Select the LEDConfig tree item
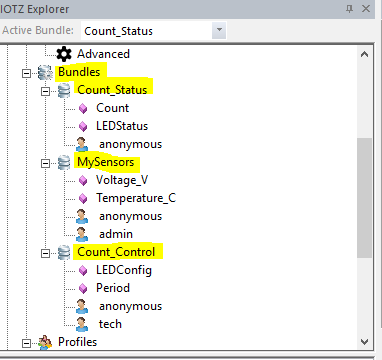 (124, 270)
